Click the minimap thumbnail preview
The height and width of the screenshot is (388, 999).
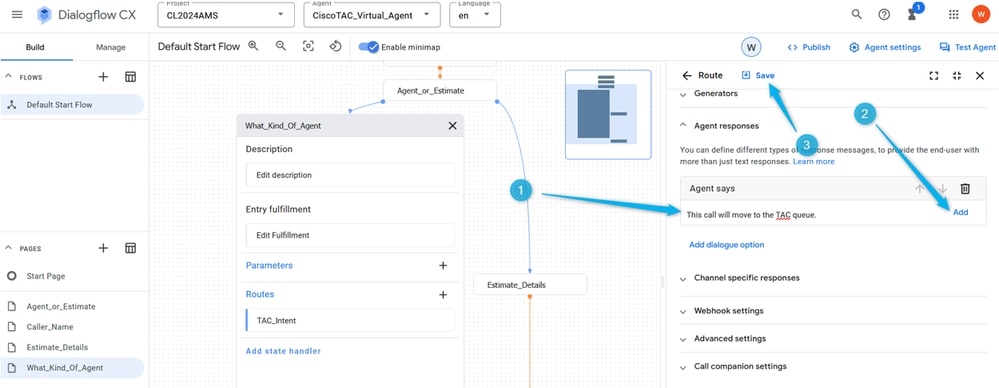pos(608,114)
